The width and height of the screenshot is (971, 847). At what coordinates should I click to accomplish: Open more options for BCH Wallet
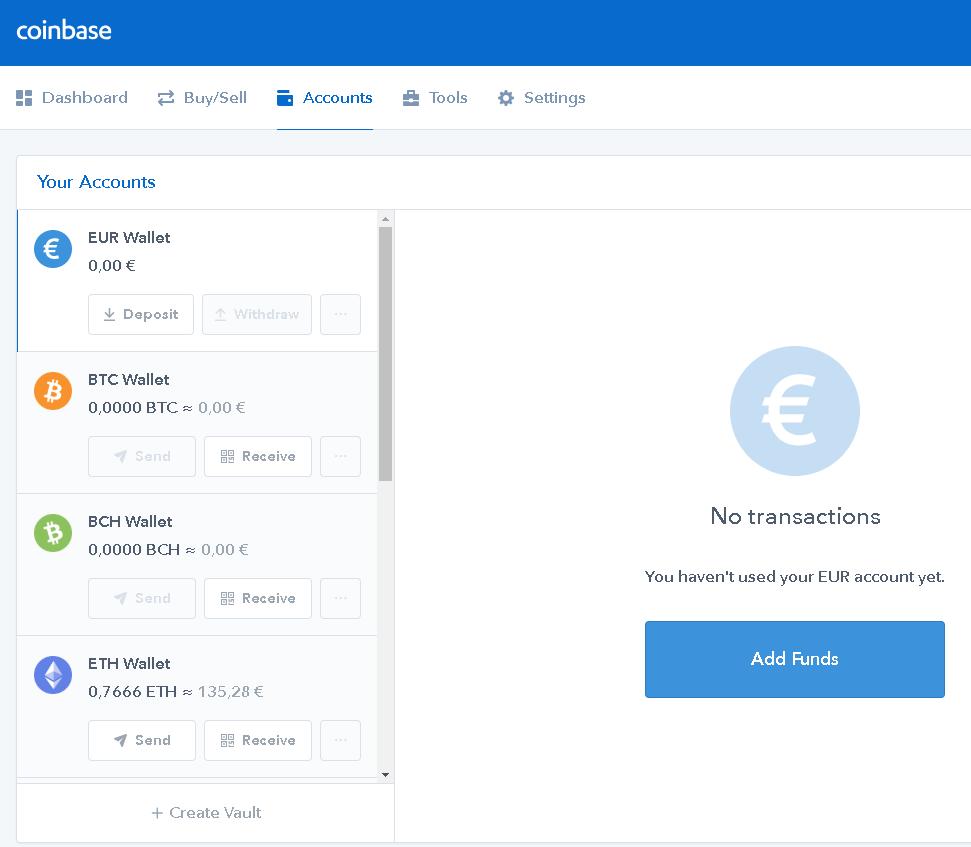(x=340, y=598)
